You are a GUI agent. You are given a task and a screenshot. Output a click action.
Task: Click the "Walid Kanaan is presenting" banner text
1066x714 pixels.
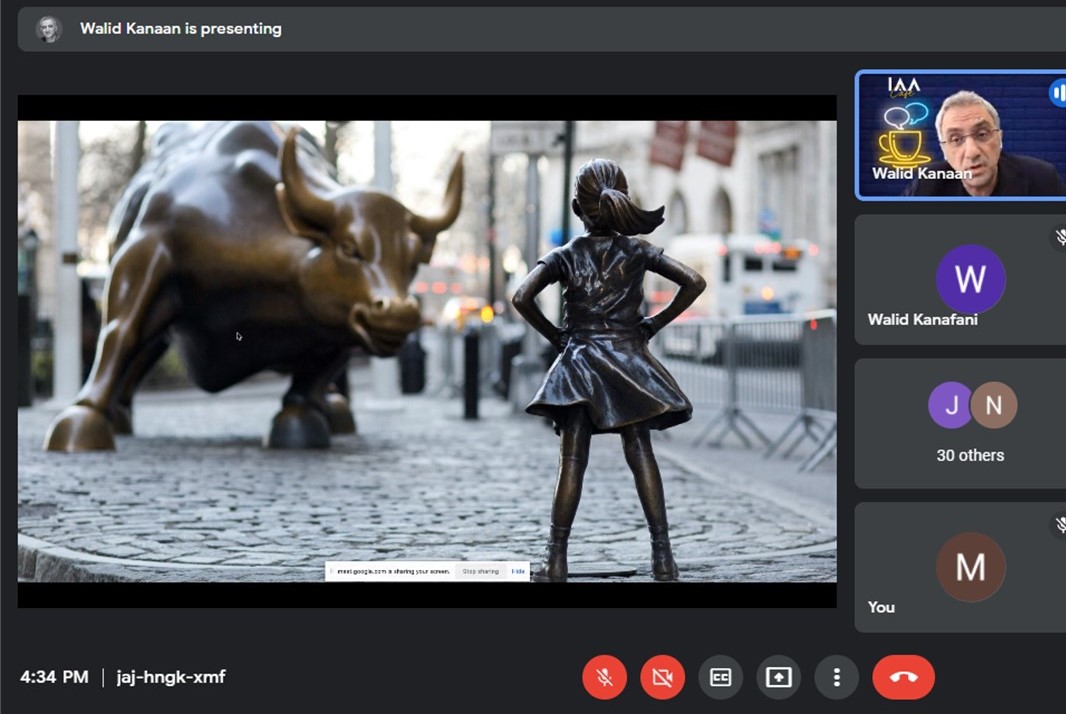coord(181,29)
